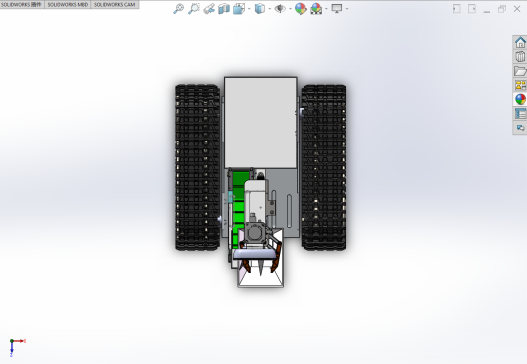Open View Settings monitor icon

pos(337,9)
